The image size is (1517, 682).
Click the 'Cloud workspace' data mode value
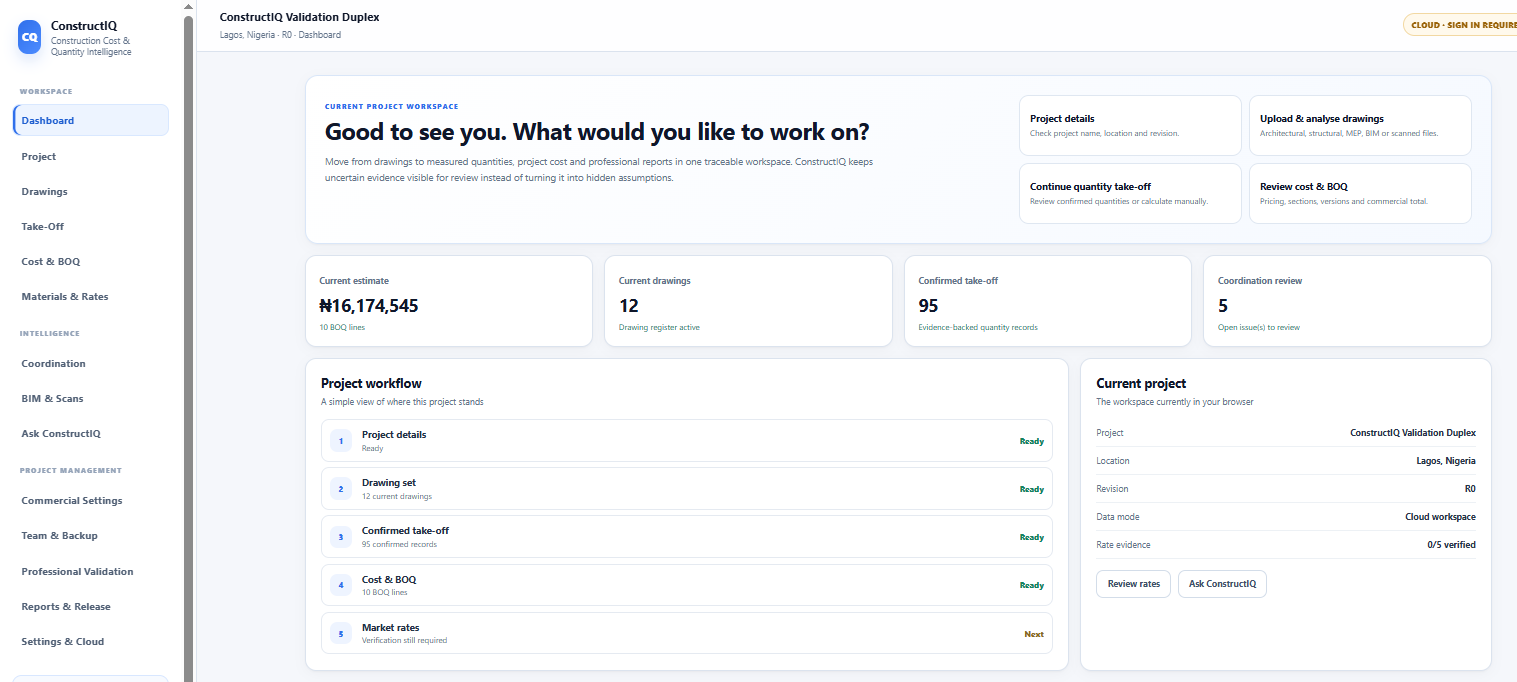1440,517
